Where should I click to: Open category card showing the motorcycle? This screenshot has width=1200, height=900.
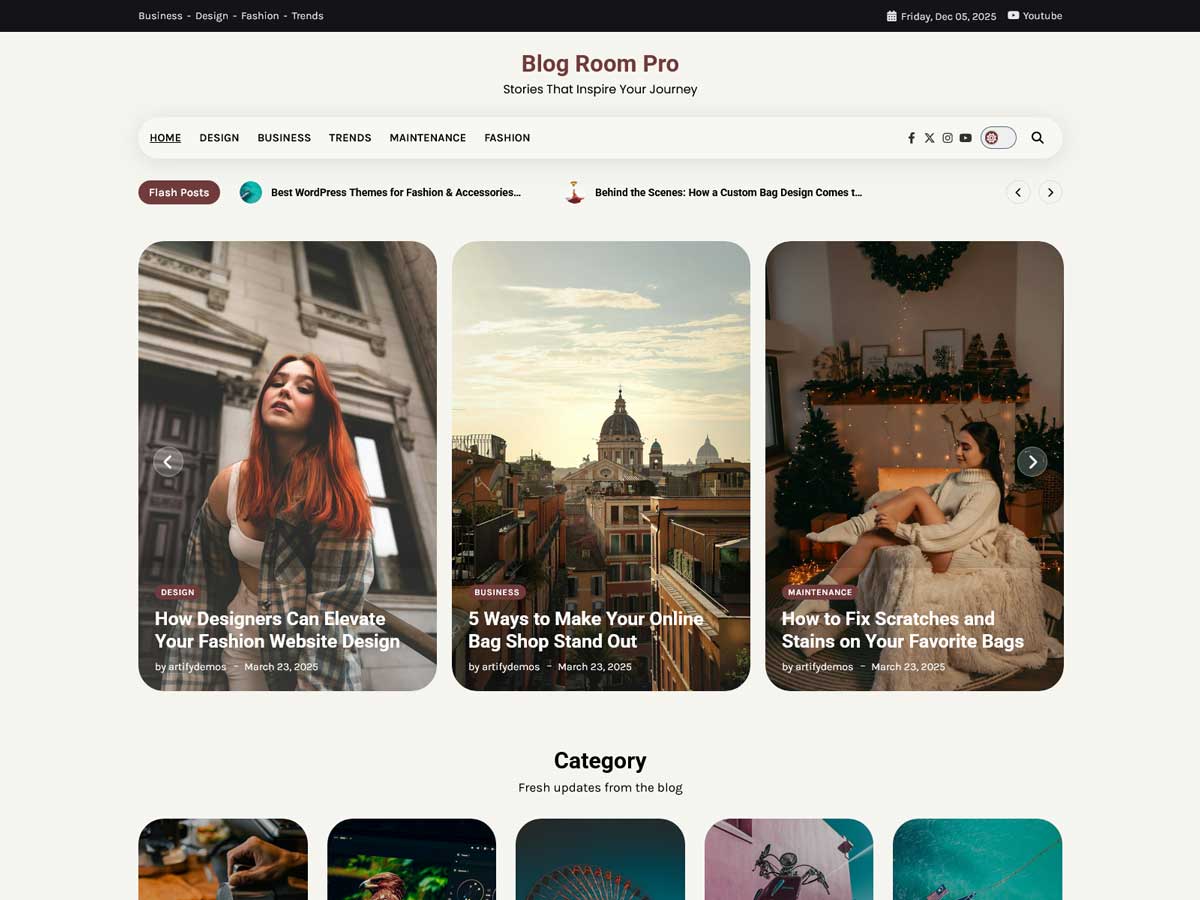tap(789, 859)
